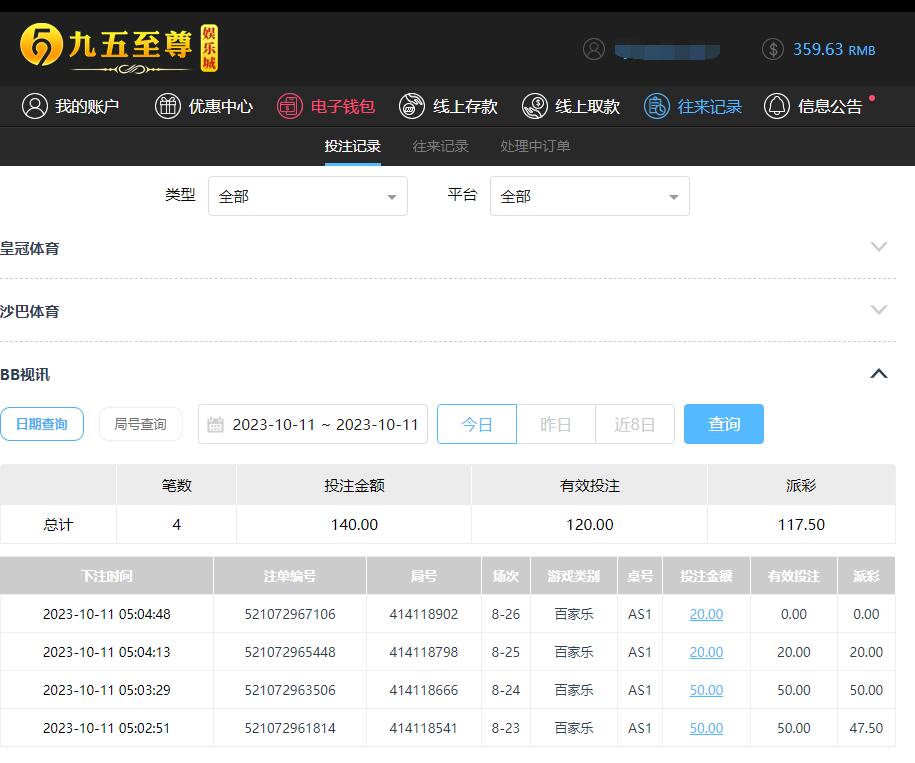Click the 查询 search button
The image size is (915, 763).
[x=724, y=424]
